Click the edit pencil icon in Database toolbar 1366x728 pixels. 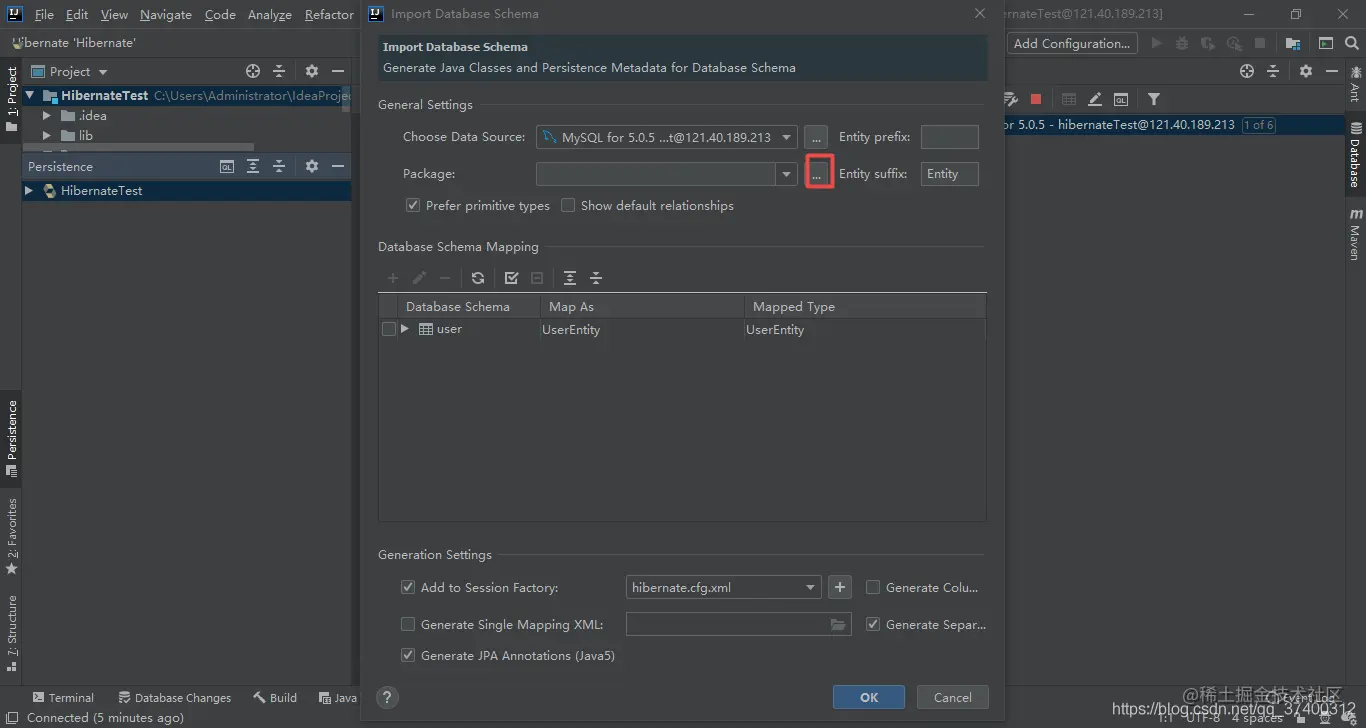coord(1095,99)
